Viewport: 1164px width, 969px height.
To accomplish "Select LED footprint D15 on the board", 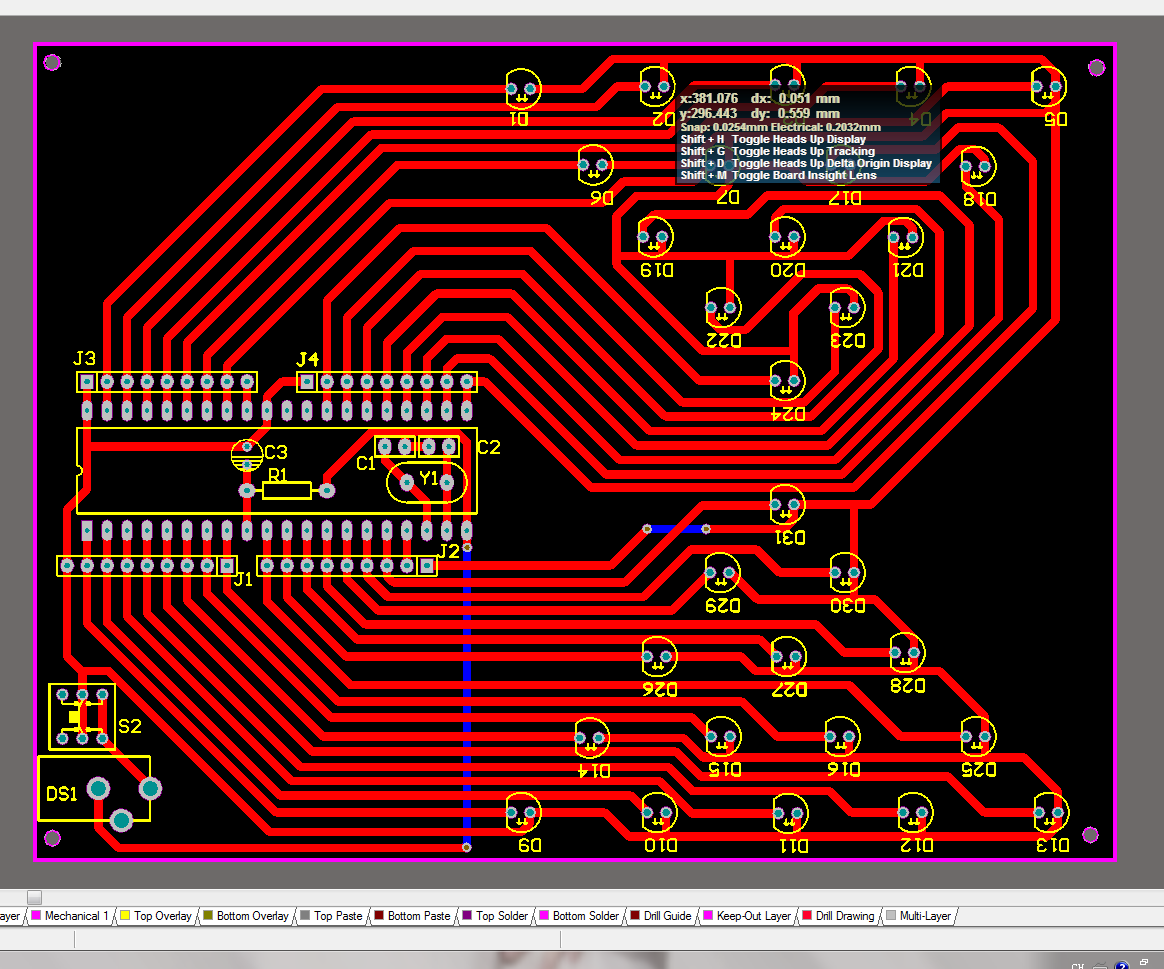I will [723, 737].
